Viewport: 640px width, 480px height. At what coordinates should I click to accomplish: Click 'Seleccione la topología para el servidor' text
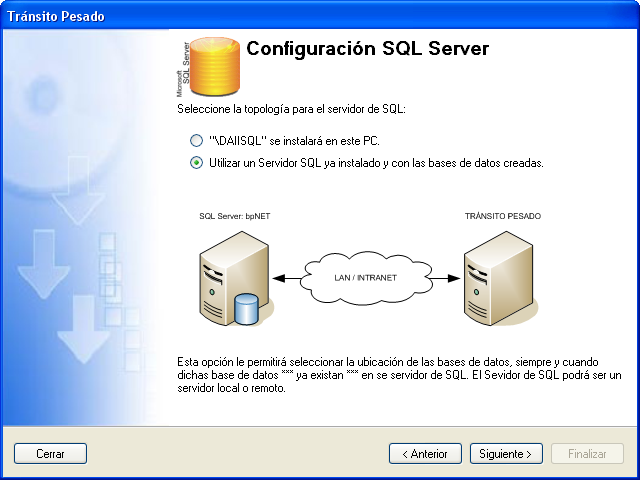click(x=291, y=109)
